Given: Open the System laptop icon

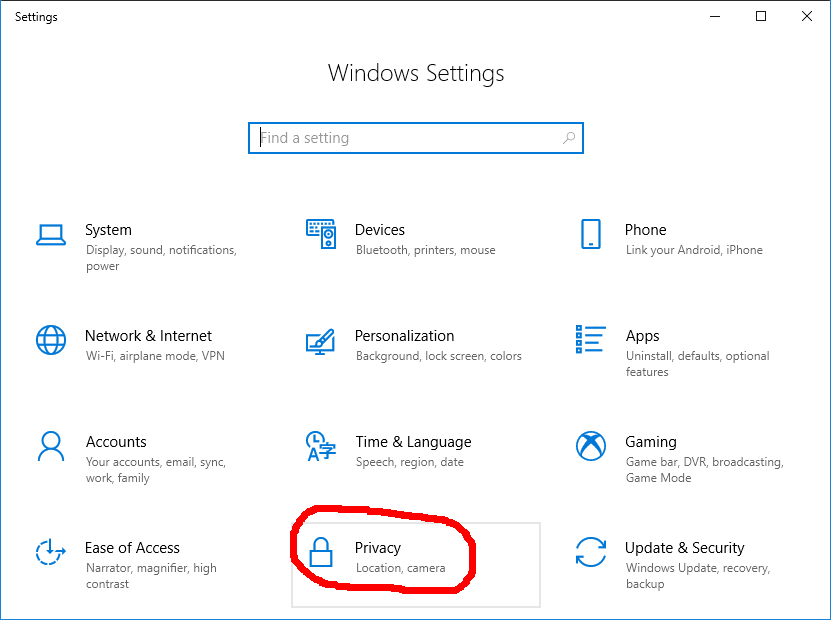Looking at the screenshot, I should 51,235.
